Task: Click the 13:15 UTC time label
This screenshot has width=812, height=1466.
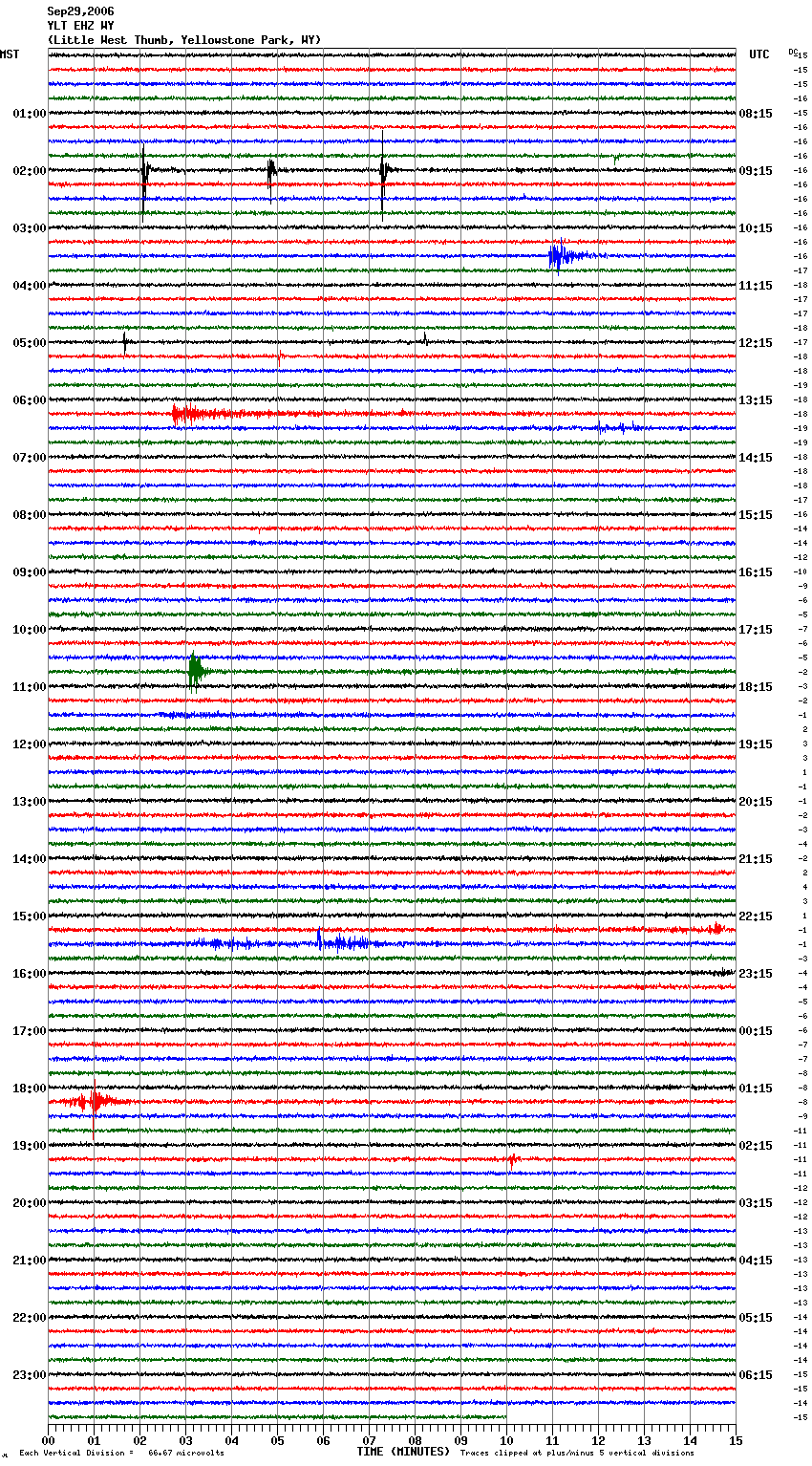Action: click(756, 400)
